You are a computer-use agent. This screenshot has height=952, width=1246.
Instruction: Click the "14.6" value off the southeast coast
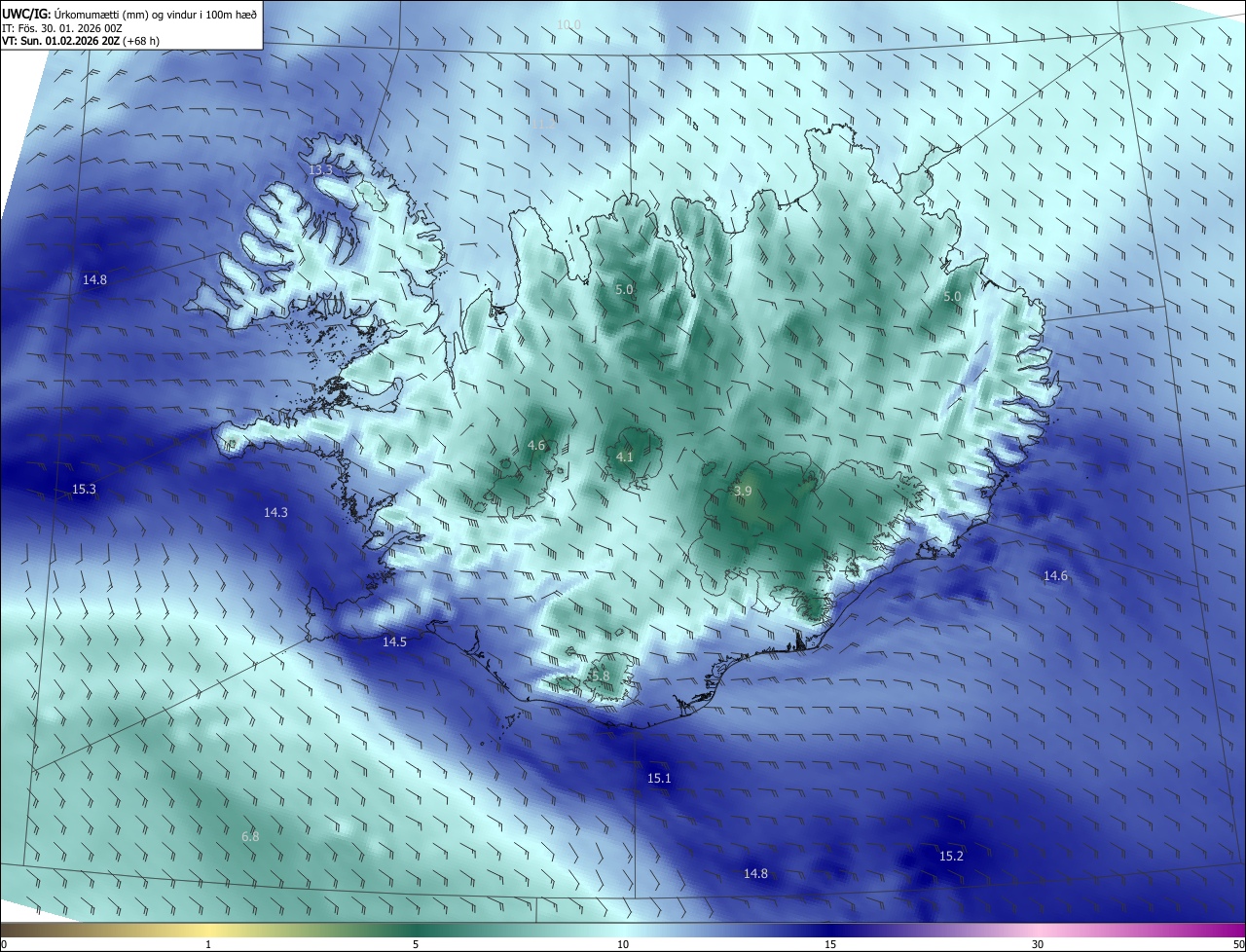[x=1055, y=575]
